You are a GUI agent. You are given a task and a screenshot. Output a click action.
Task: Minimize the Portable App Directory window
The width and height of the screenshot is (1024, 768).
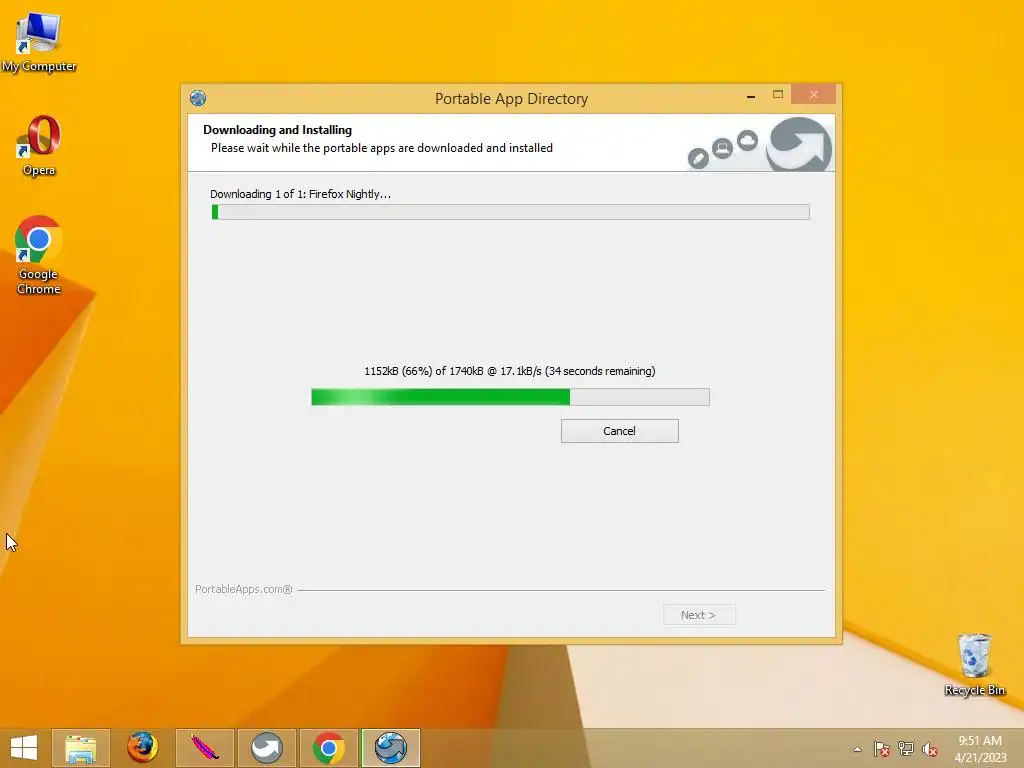[751, 95]
